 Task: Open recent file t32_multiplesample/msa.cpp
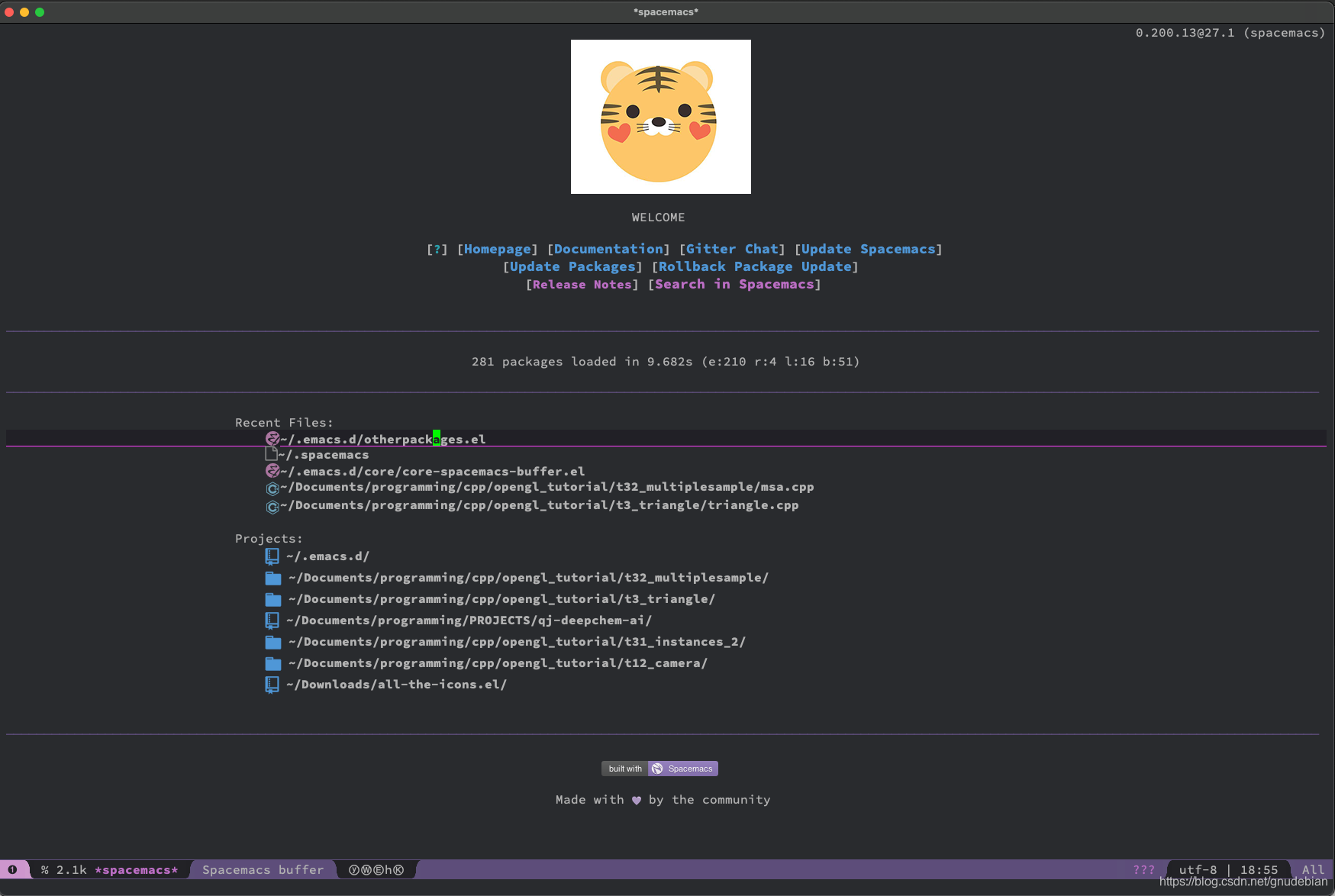(547, 487)
